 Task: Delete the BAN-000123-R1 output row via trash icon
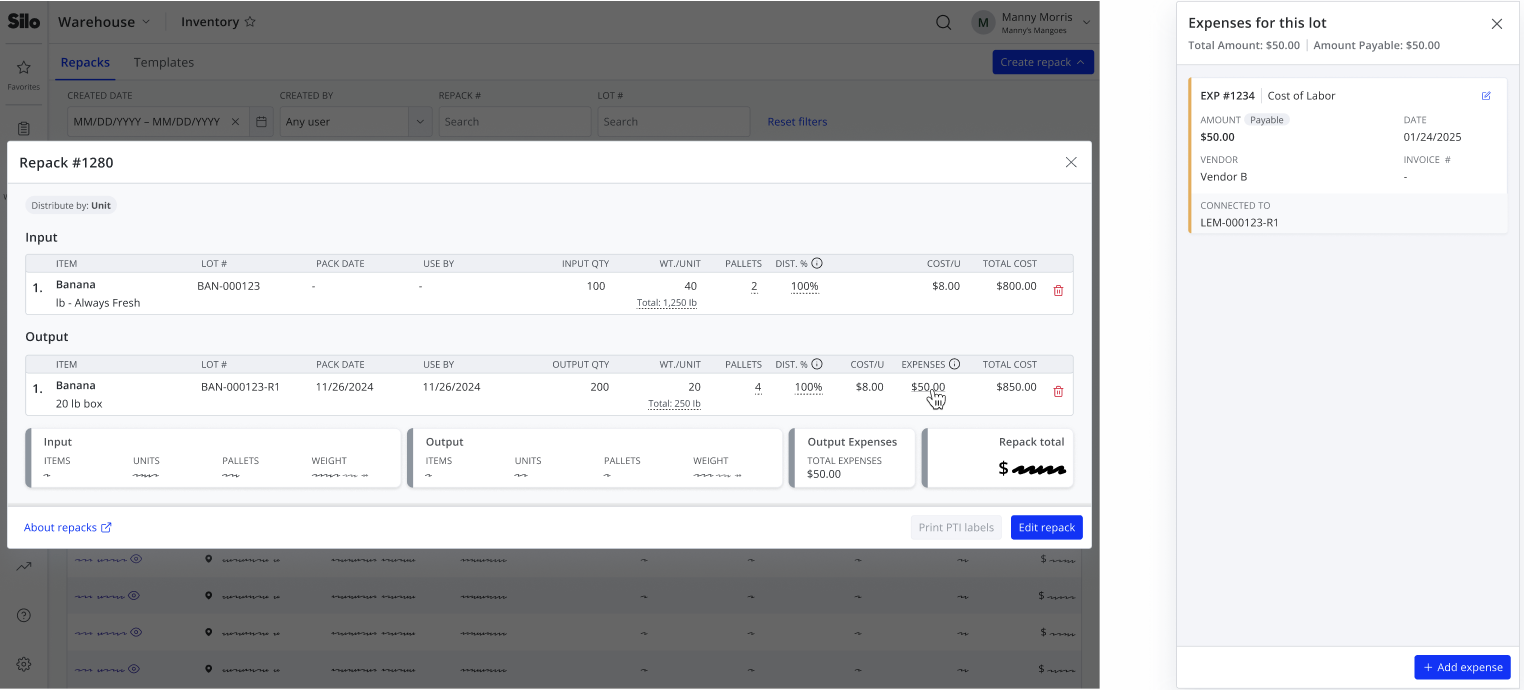[x=1058, y=391]
